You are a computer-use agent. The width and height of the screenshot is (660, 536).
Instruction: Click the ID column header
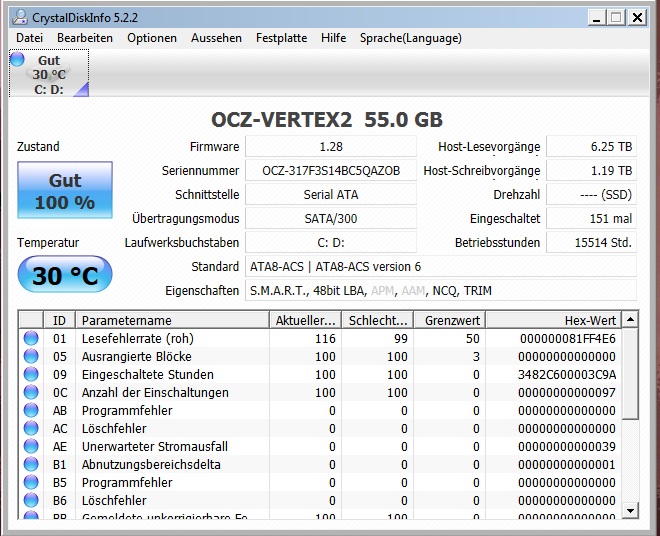pos(59,320)
